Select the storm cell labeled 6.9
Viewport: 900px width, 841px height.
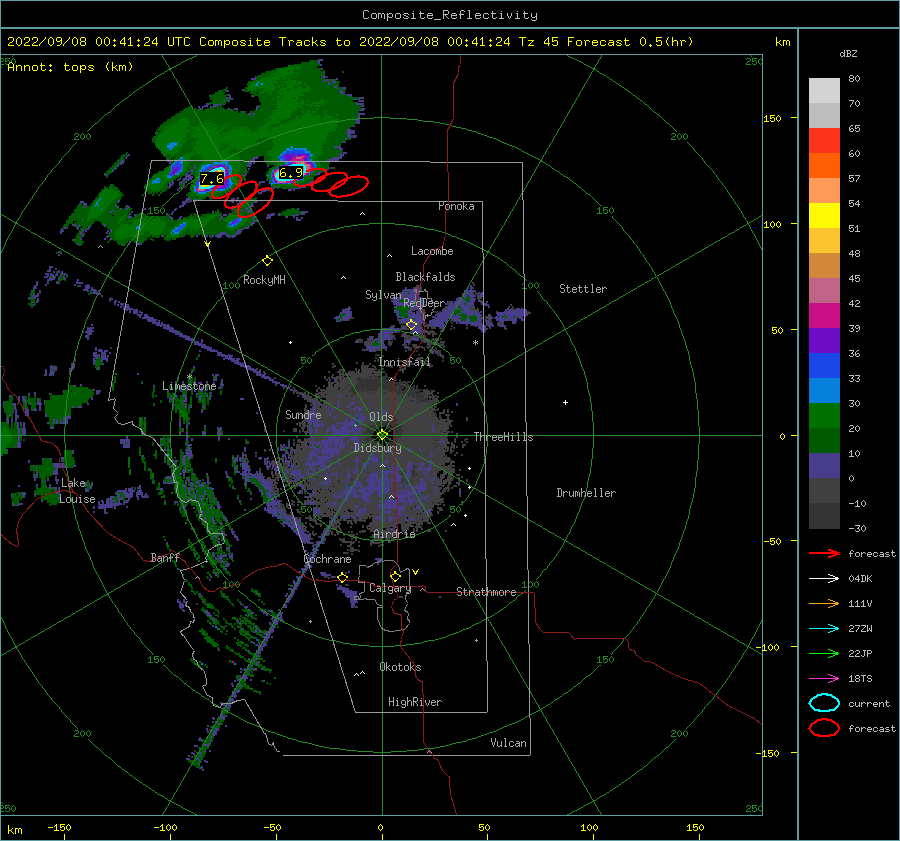click(x=290, y=173)
